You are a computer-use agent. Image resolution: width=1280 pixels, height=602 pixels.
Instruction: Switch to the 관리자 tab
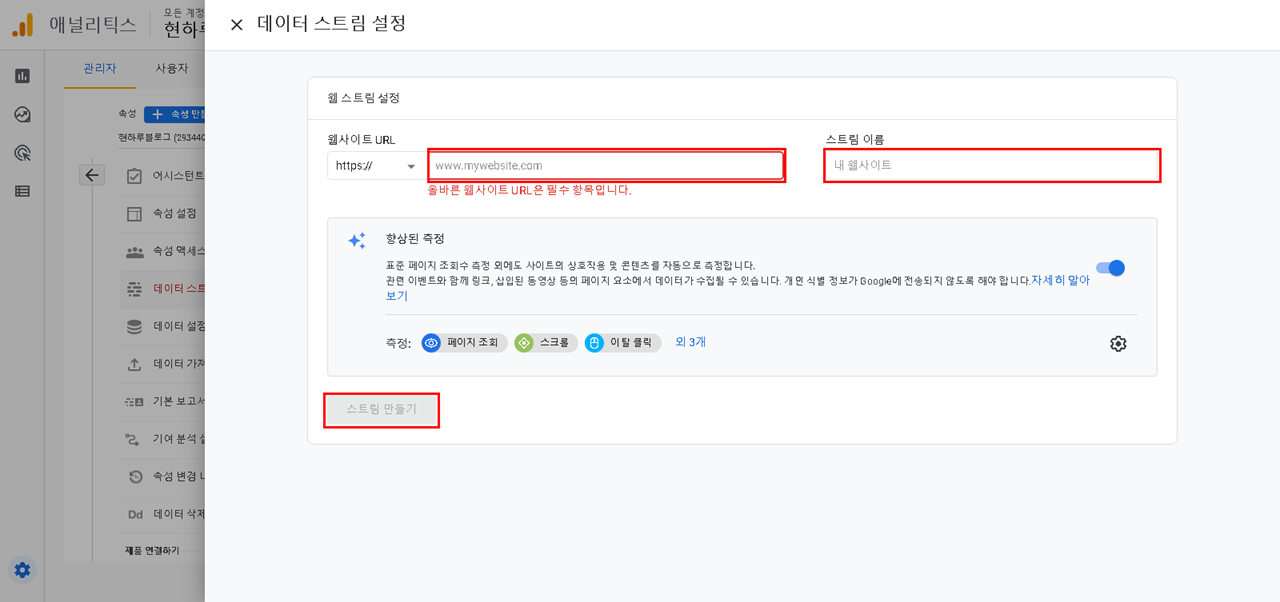pyautogui.click(x=100, y=68)
